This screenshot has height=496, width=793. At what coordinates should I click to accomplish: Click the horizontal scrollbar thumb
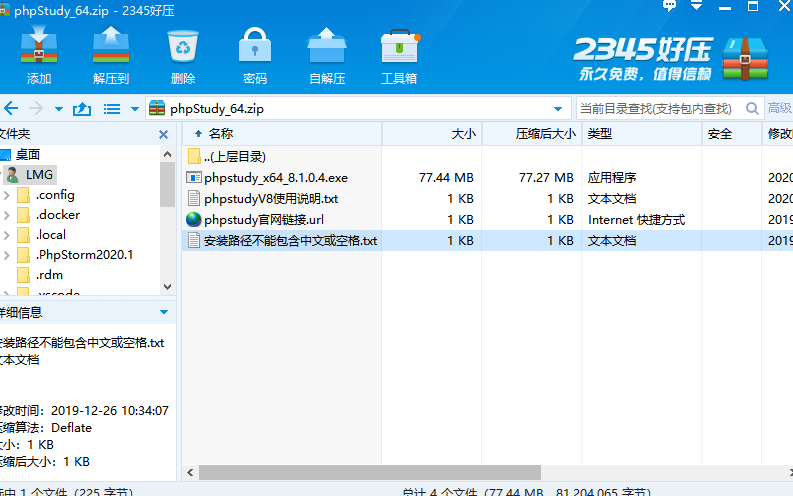tap(370, 472)
